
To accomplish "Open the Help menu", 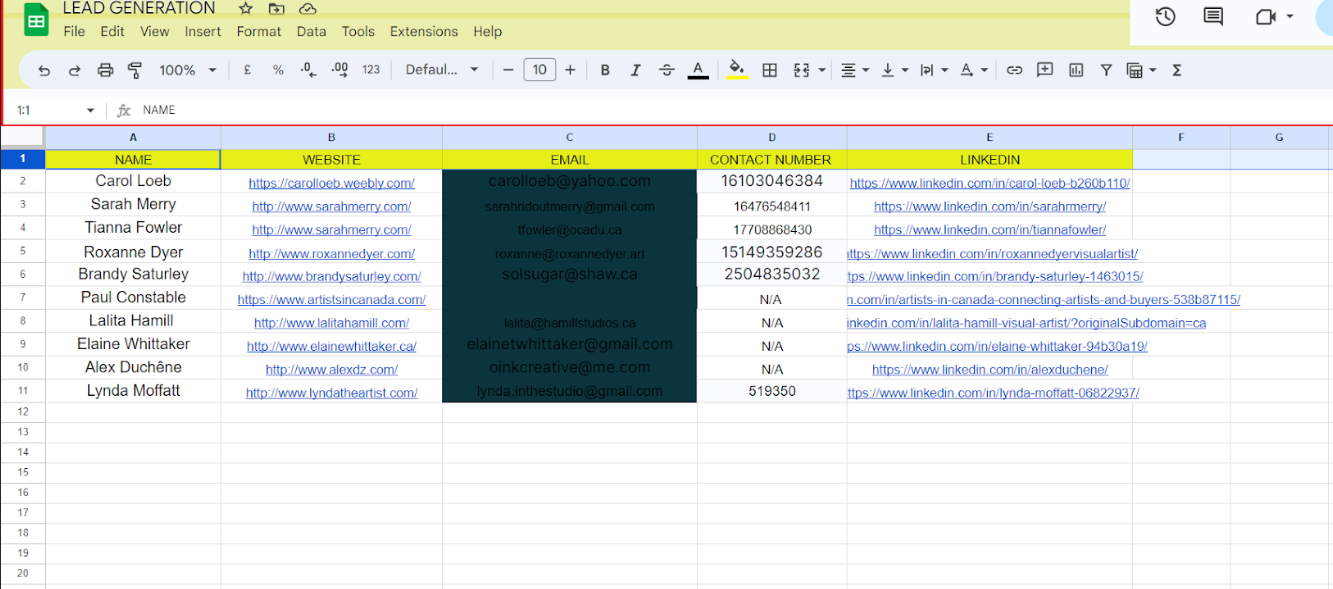I will click(487, 31).
